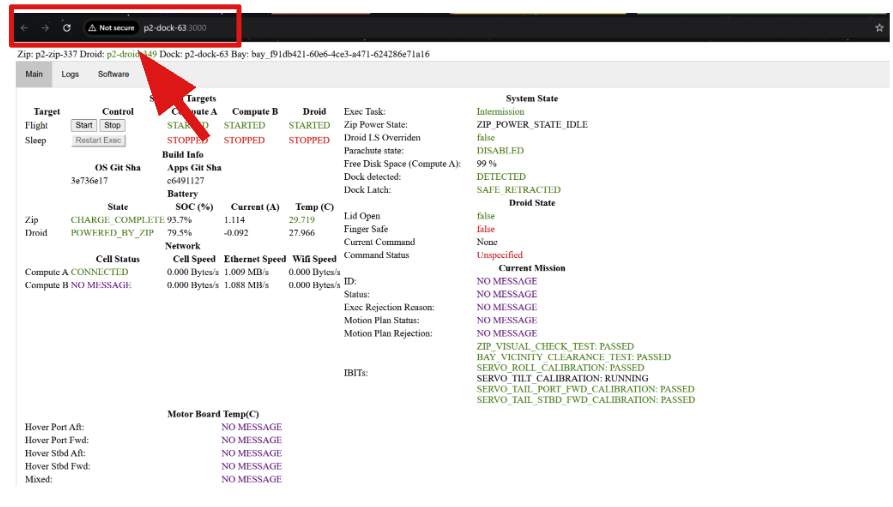Click Motion Plan Status NO MESSAGE value
Viewport: 893px width, 507px height.
(x=506, y=321)
